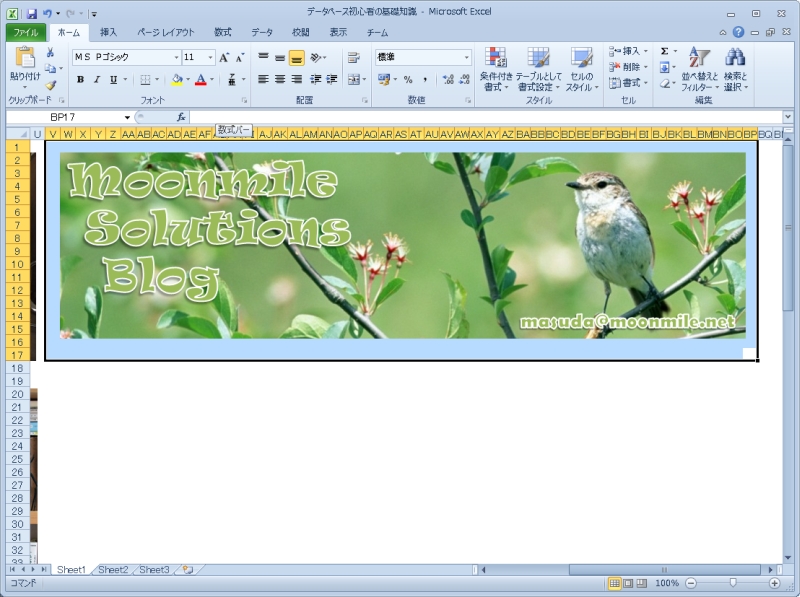Click the Insert Function fx icon

pyautogui.click(x=181, y=117)
